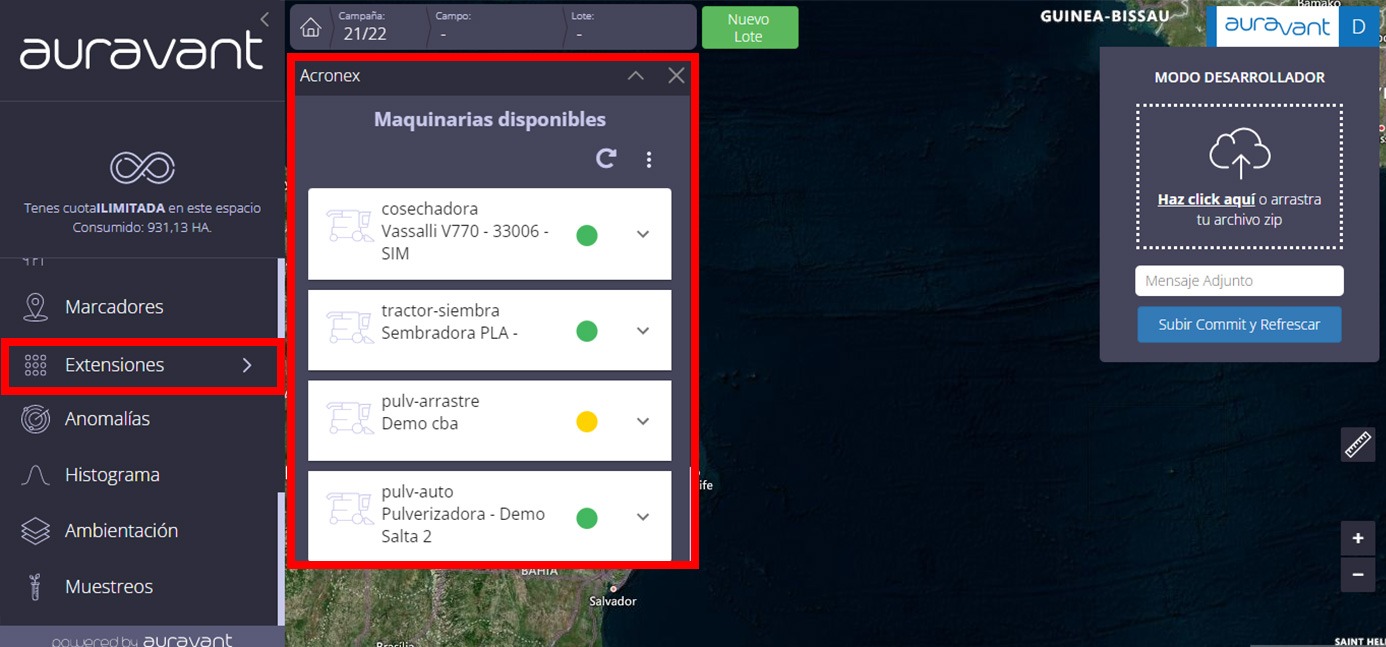The image size is (1386, 647).
Task: Click the Acronex panel scrollbar
Action: click(x=690, y=512)
